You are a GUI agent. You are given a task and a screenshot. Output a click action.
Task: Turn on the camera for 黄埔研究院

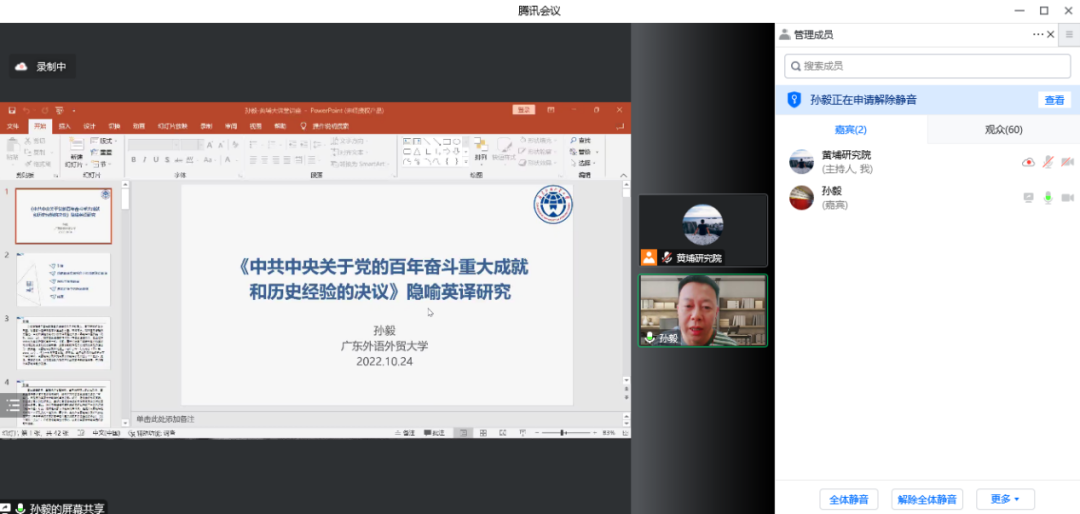tap(1067, 162)
